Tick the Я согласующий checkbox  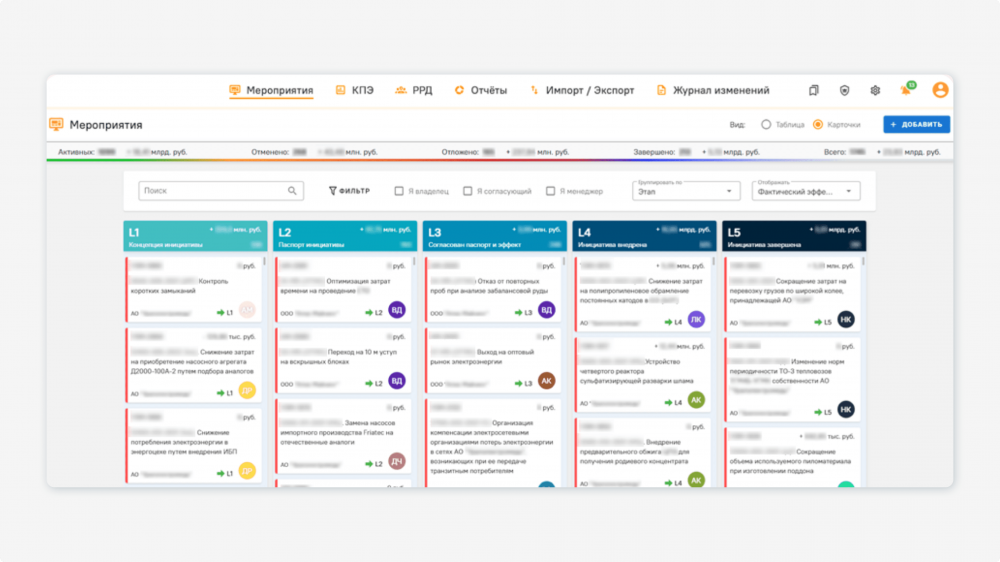[x=467, y=191]
